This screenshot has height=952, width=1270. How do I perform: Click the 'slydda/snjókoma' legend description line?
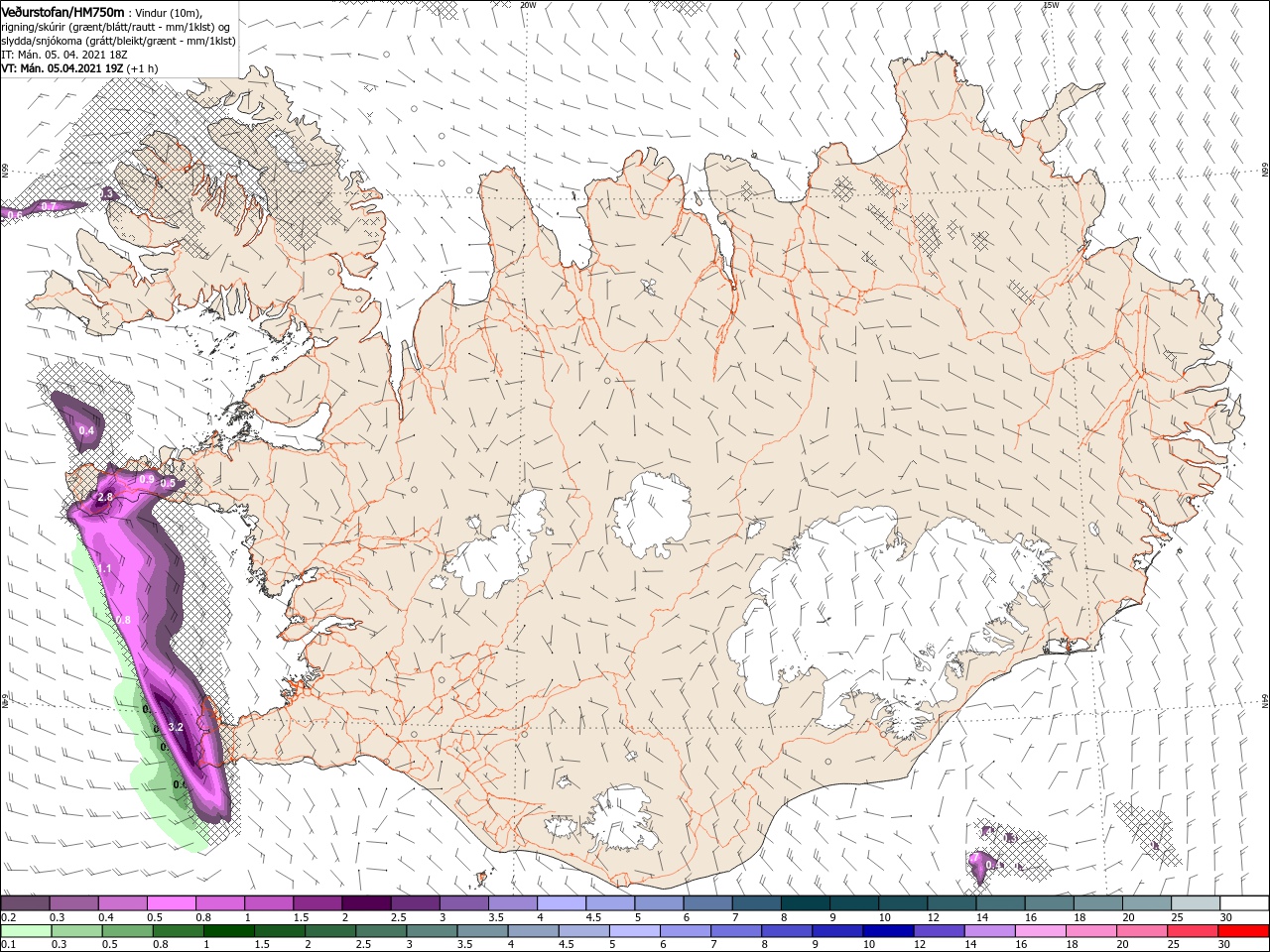(x=118, y=41)
